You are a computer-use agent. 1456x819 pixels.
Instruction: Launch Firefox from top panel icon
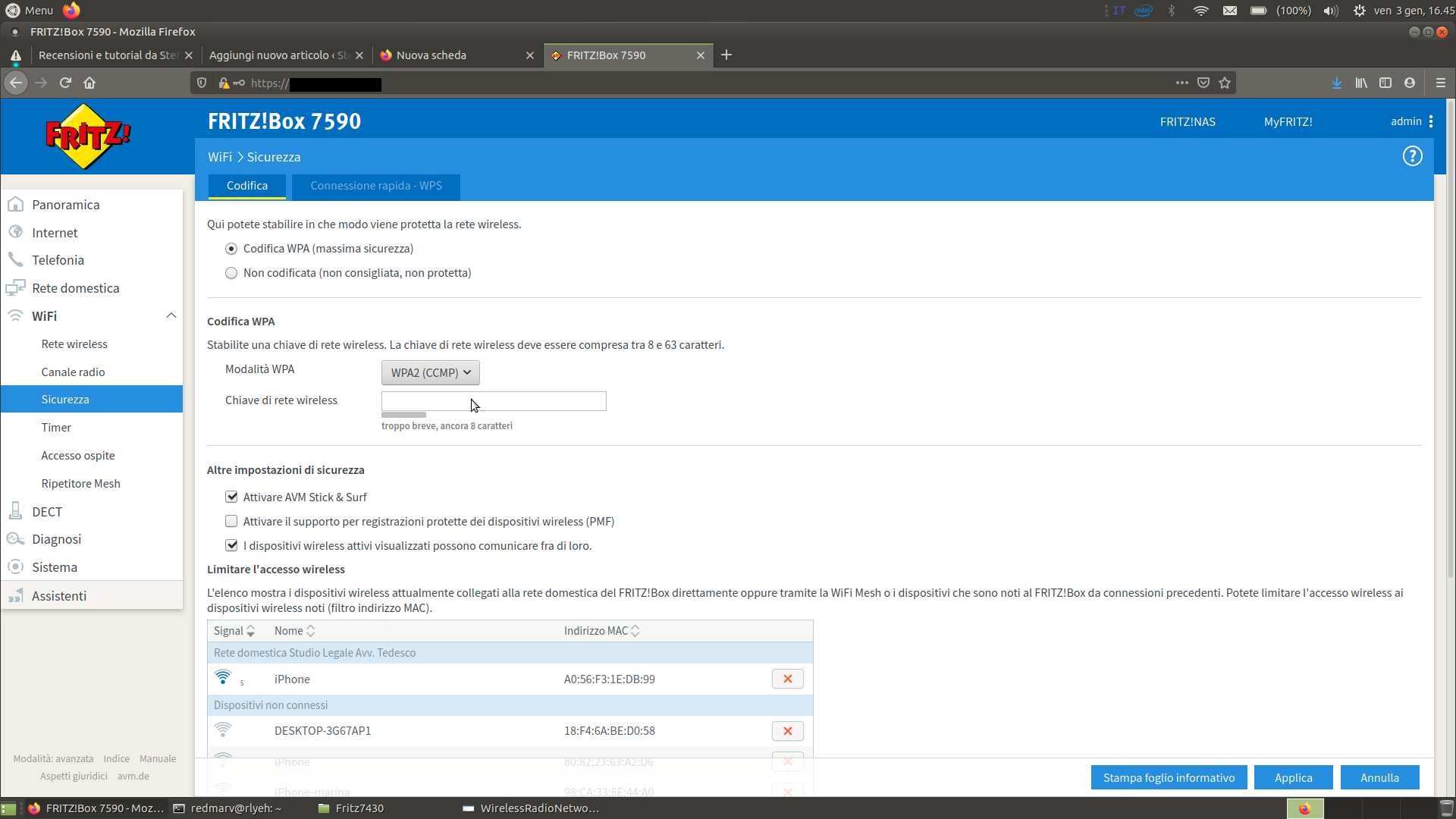71,10
